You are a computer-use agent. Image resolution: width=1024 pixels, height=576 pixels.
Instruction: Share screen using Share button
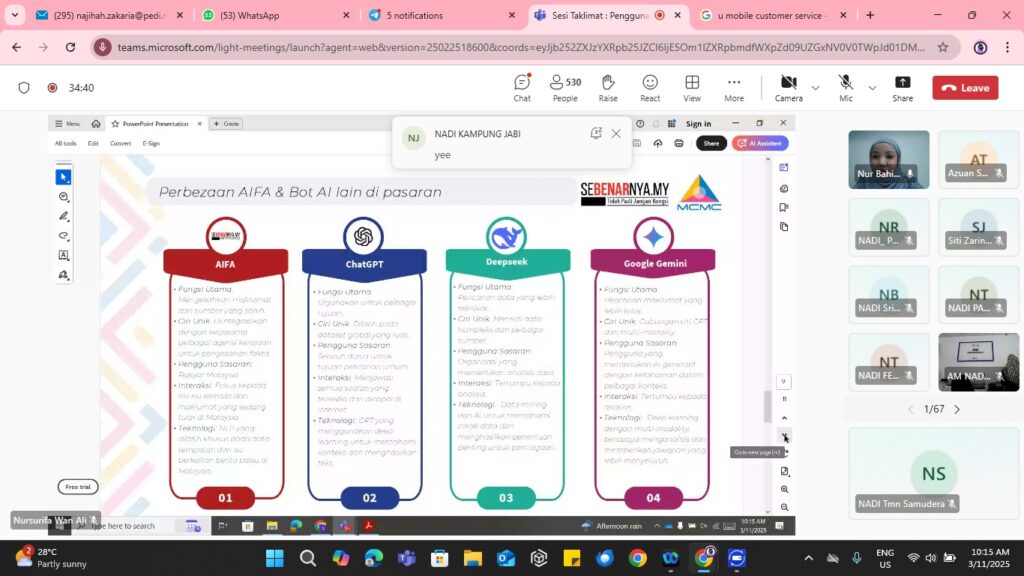click(x=902, y=87)
